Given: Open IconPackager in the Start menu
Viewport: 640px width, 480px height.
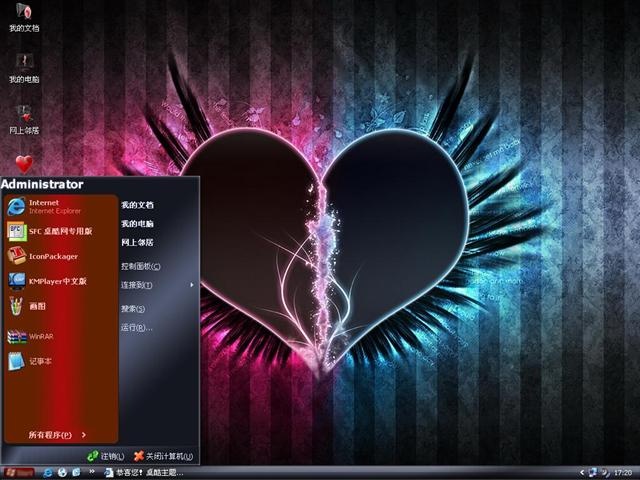Looking at the screenshot, I should [60, 256].
